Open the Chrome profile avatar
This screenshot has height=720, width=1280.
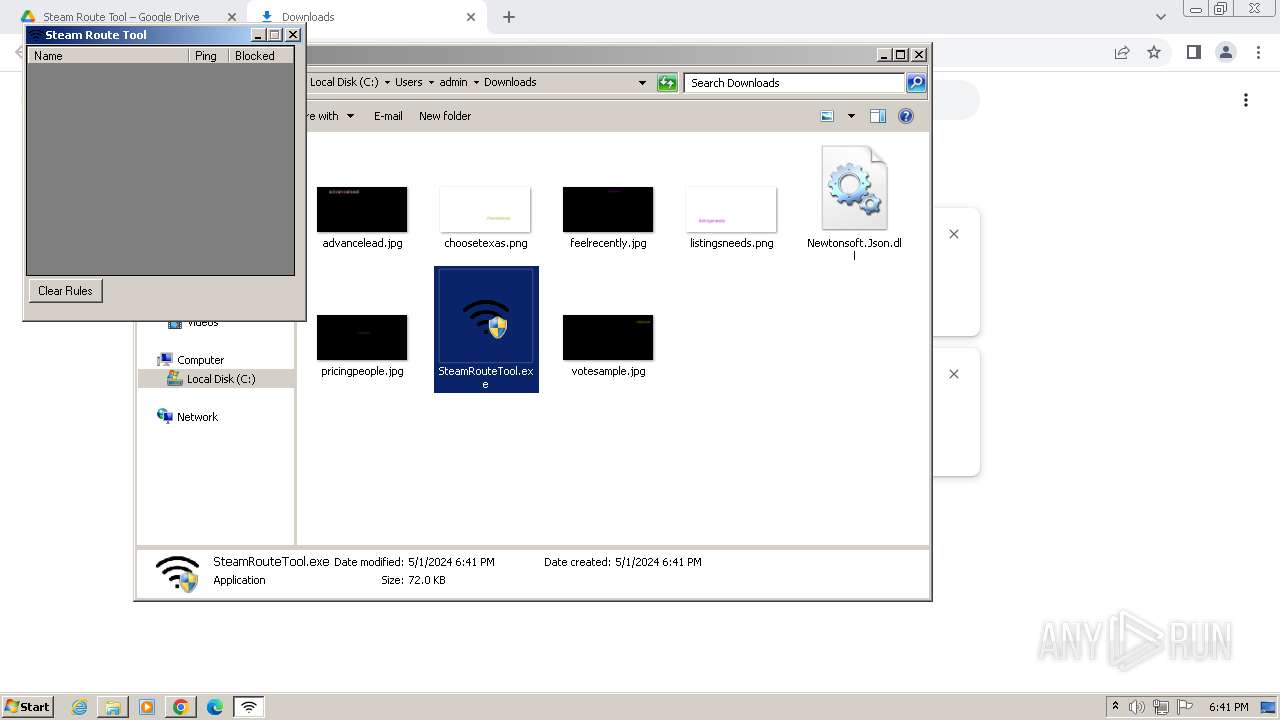[x=1226, y=52]
